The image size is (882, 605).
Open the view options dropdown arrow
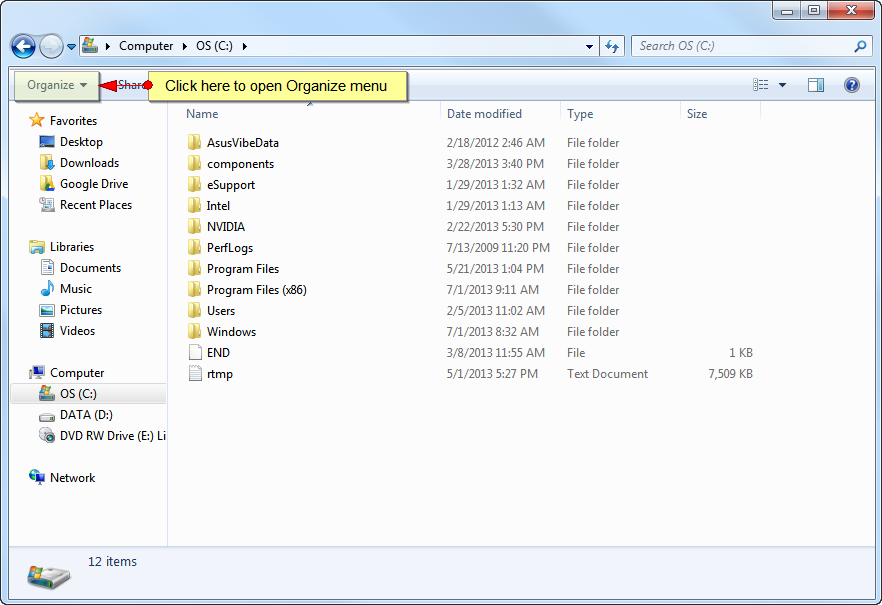coord(782,85)
